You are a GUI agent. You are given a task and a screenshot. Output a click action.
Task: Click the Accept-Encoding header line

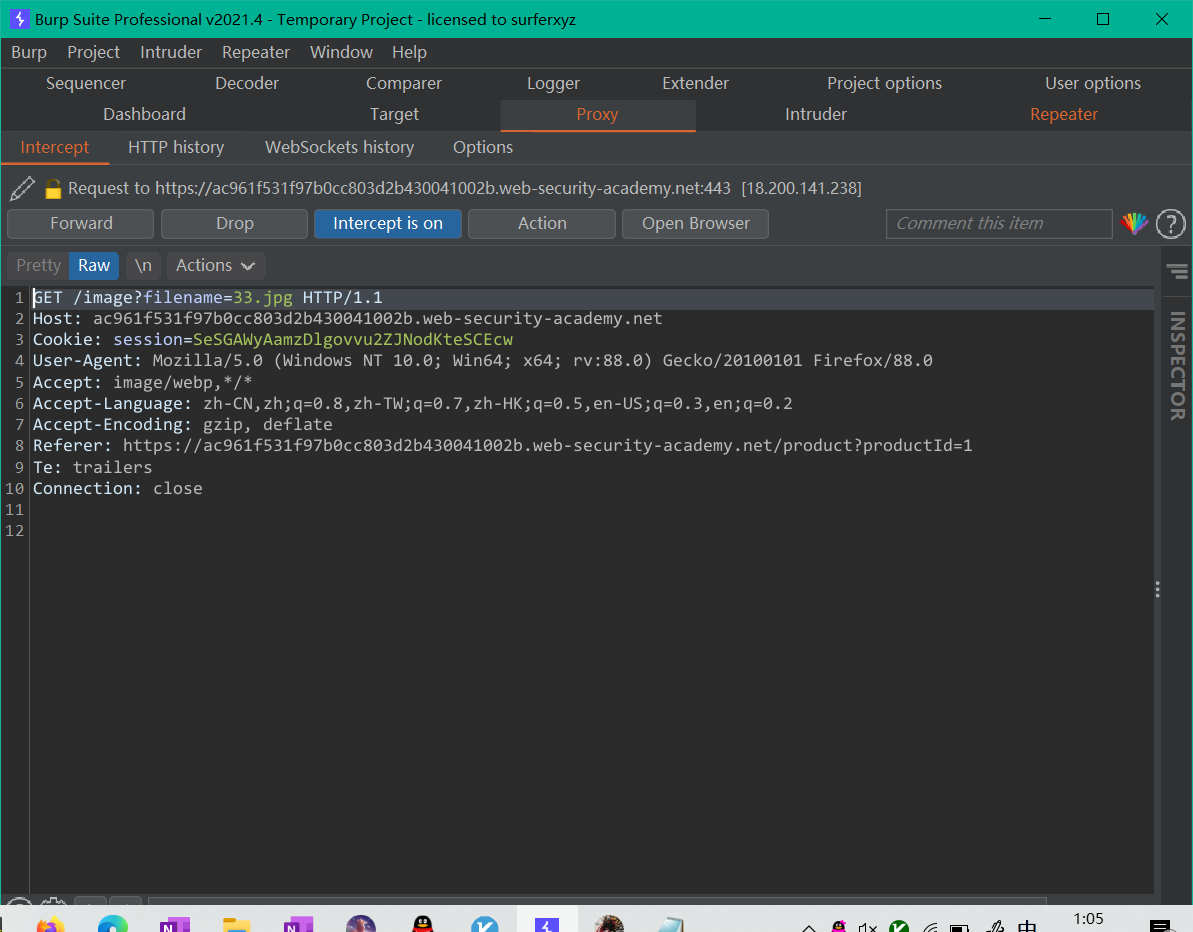click(183, 425)
